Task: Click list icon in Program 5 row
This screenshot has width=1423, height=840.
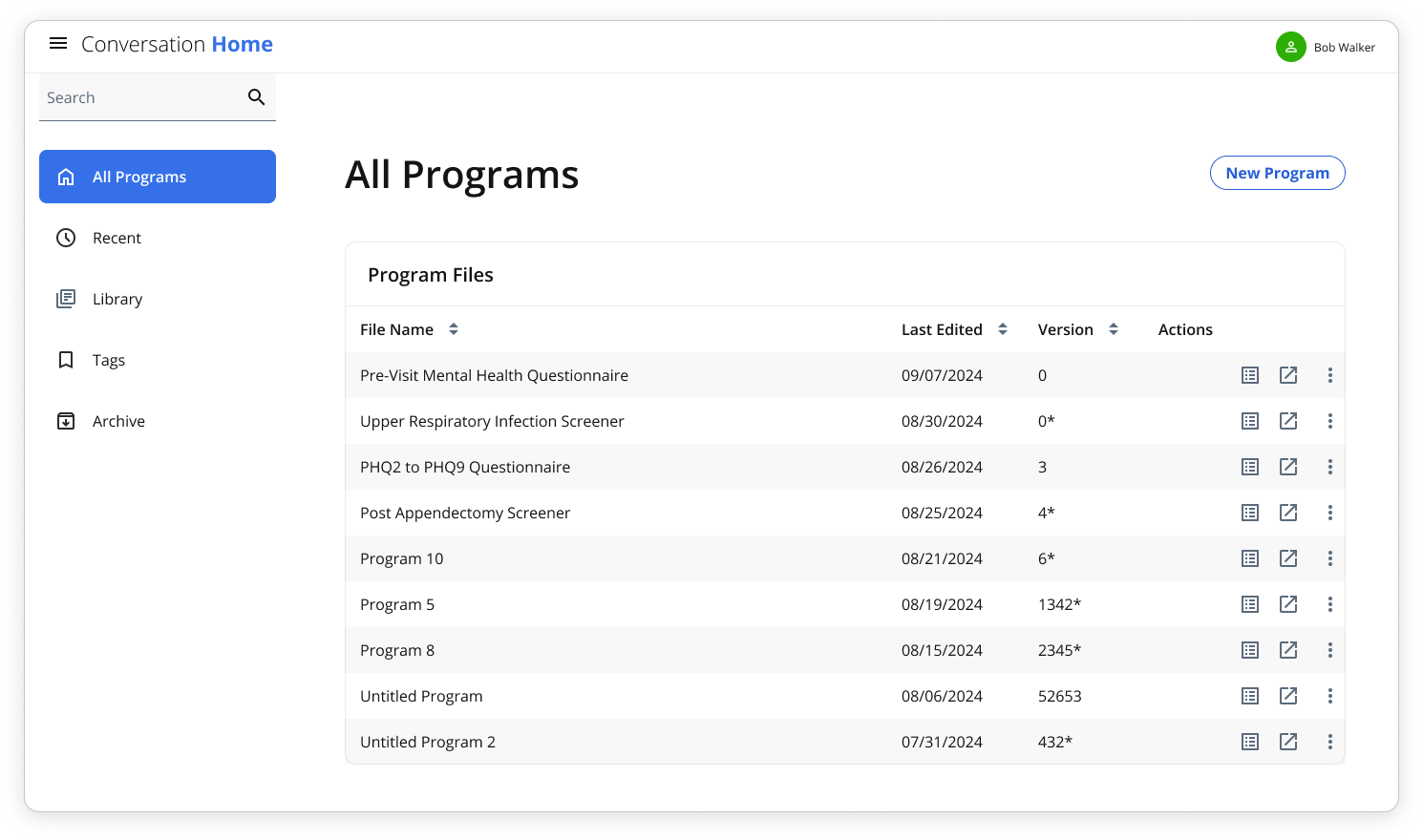Action: pos(1250,604)
